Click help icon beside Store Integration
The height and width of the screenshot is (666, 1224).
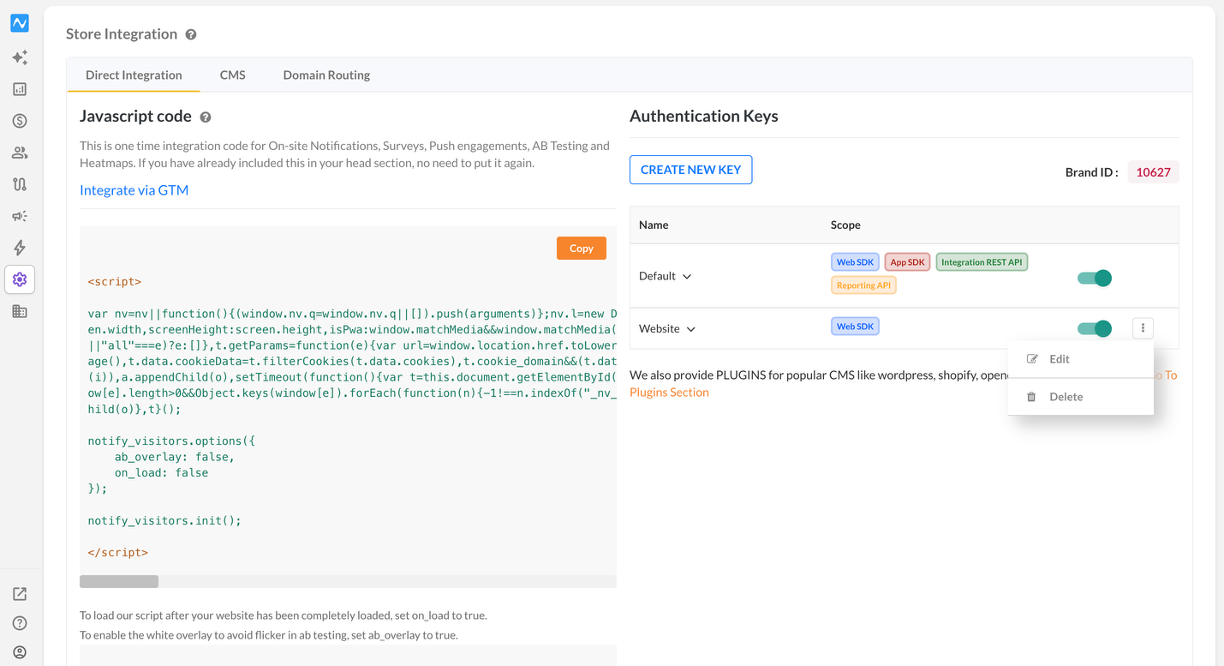coord(191,34)
